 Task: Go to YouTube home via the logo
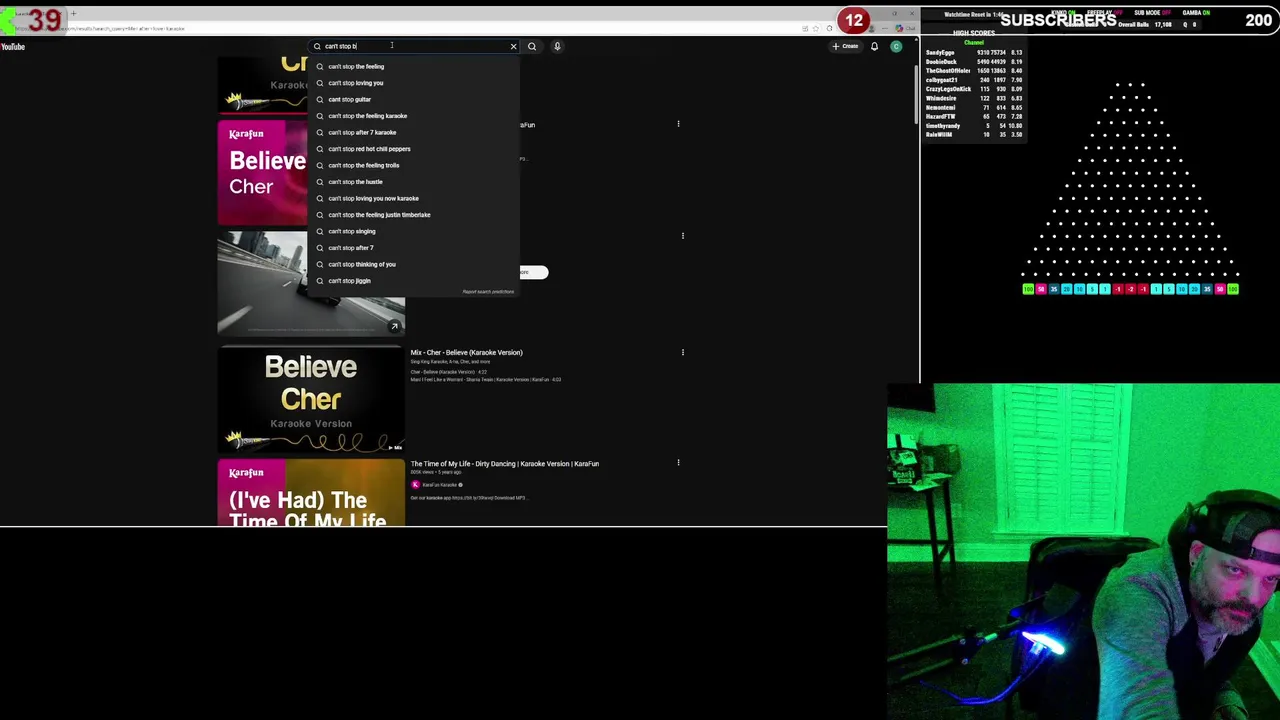tap(13, 46)
